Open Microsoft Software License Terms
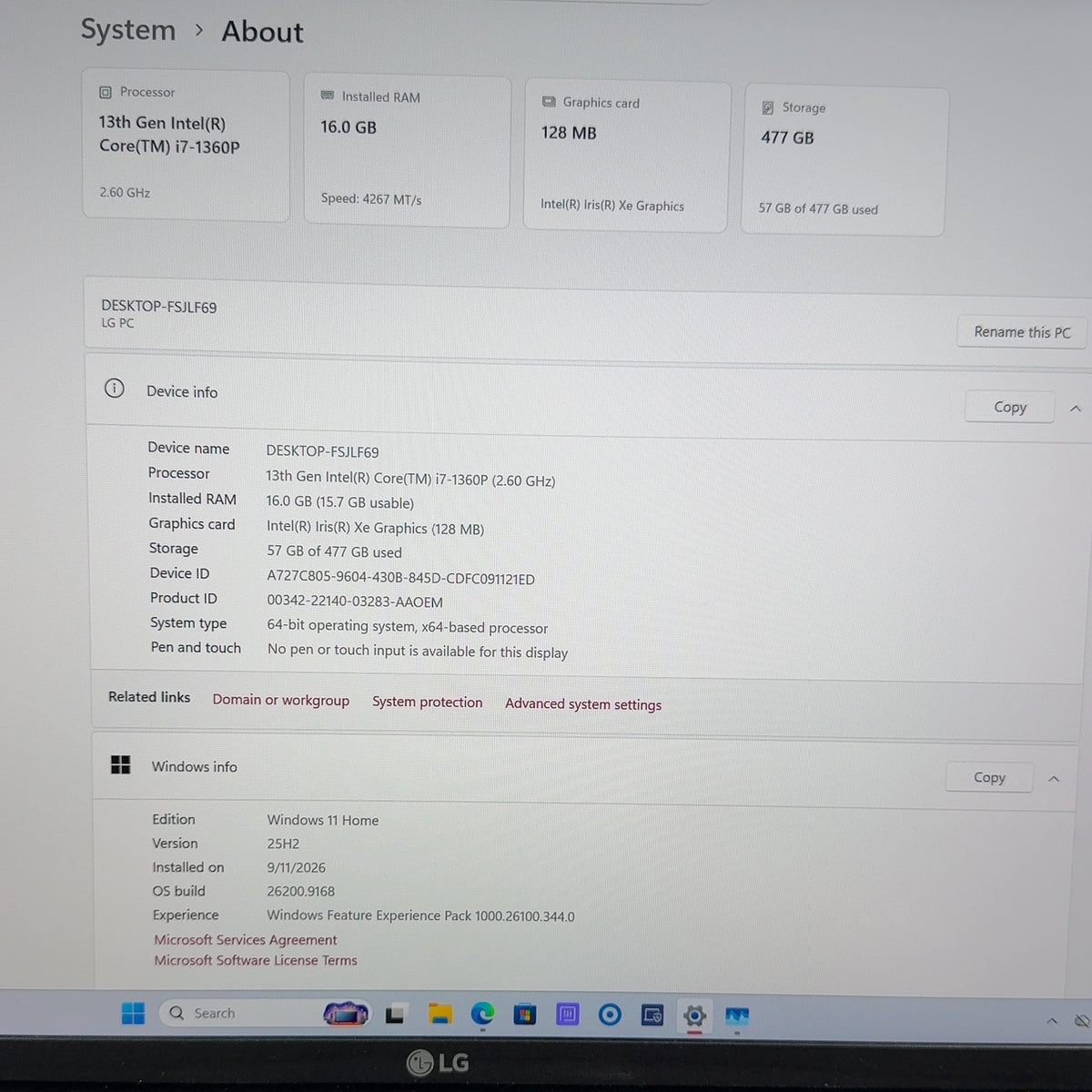This screenshot has width=1092, height=1092. [256, 960]
